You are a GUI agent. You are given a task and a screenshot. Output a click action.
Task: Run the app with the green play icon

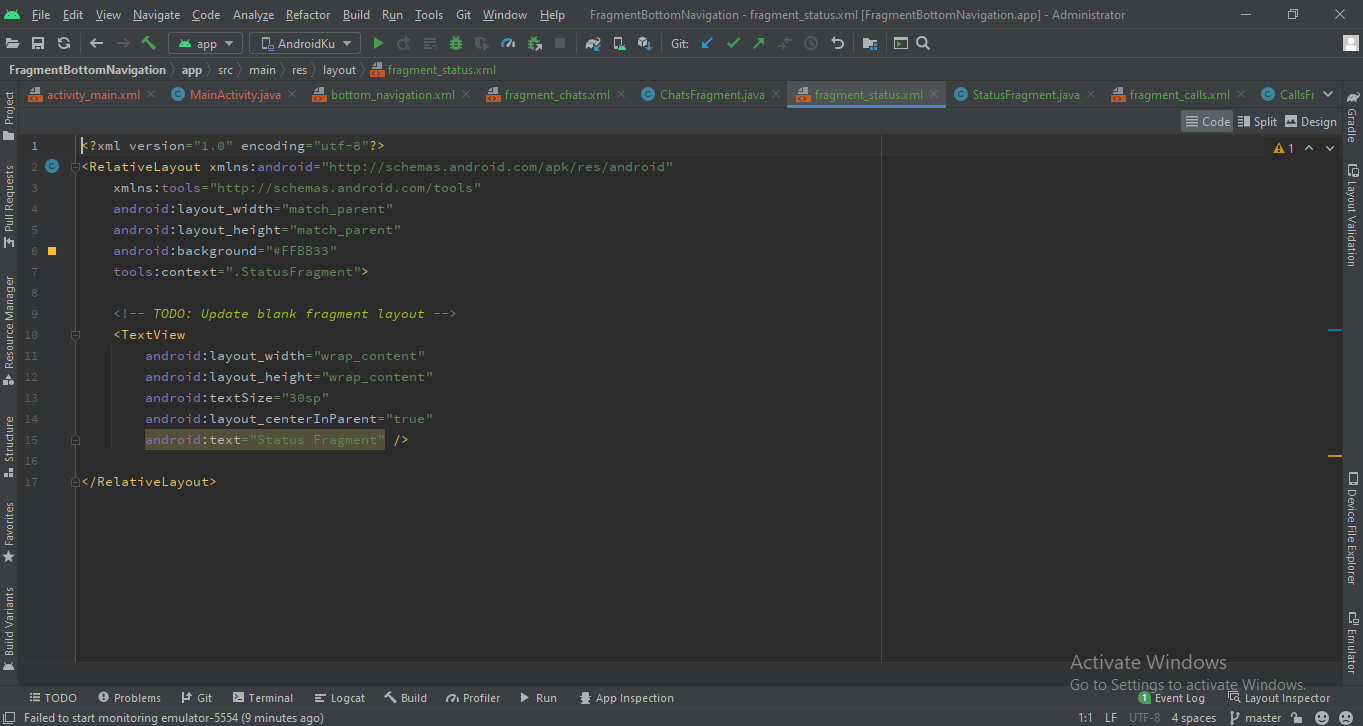pyautogui.click(x=378, y=43)
